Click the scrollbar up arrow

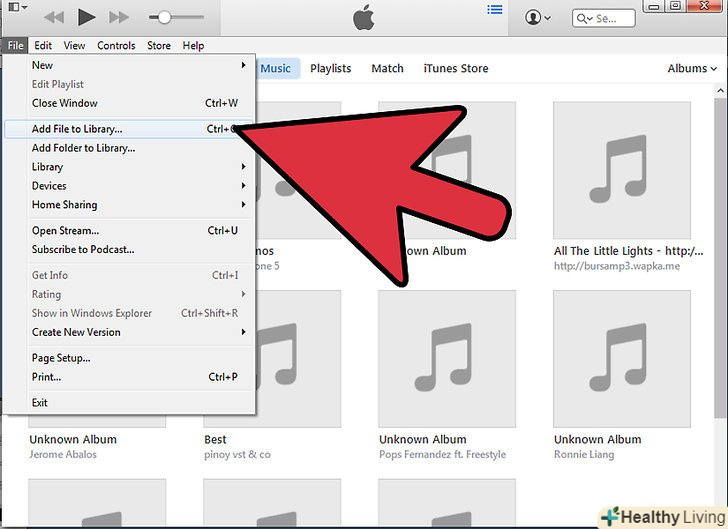click(720, 91)
